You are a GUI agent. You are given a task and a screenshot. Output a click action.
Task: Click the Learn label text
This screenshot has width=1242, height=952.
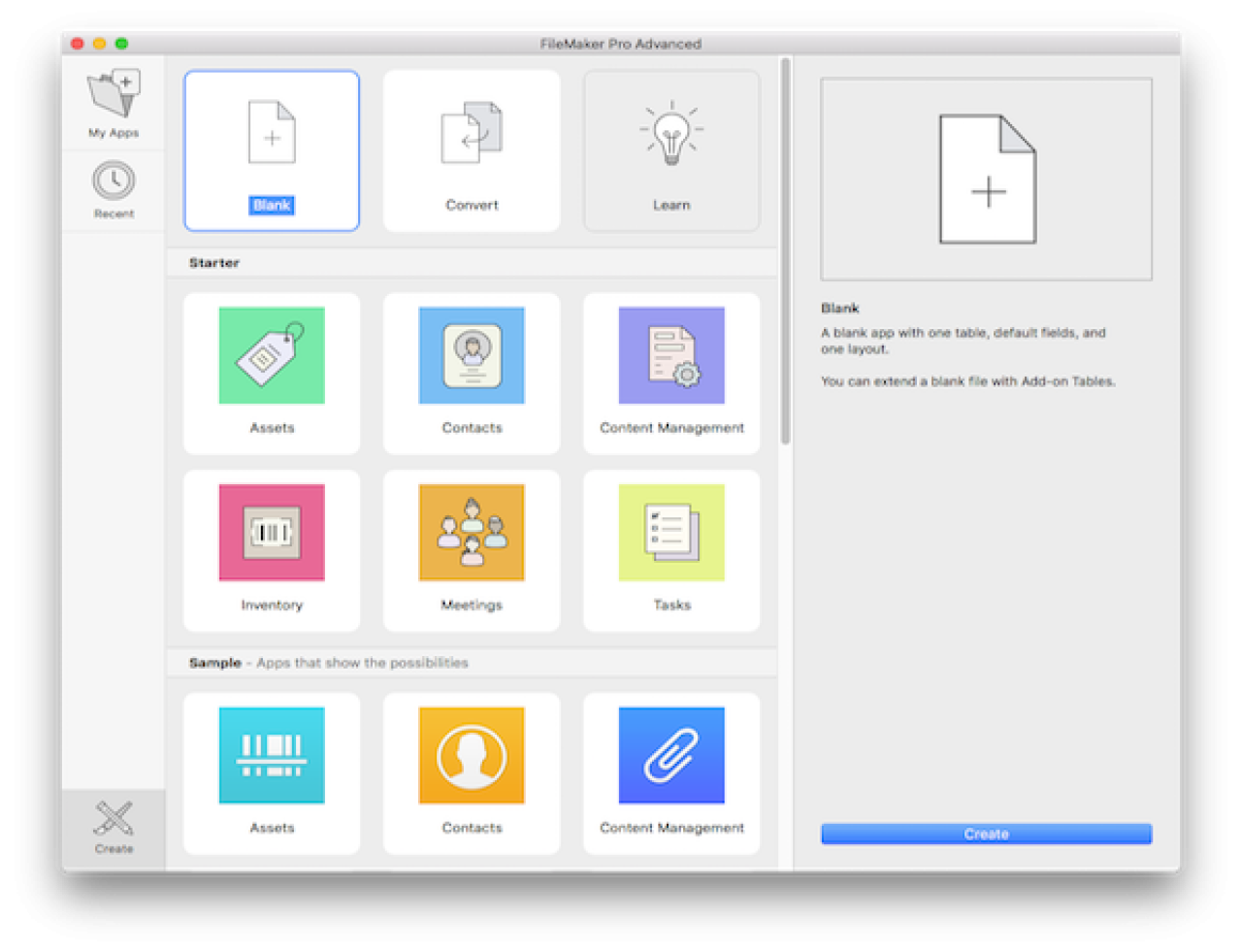click(x=671, y=205)
